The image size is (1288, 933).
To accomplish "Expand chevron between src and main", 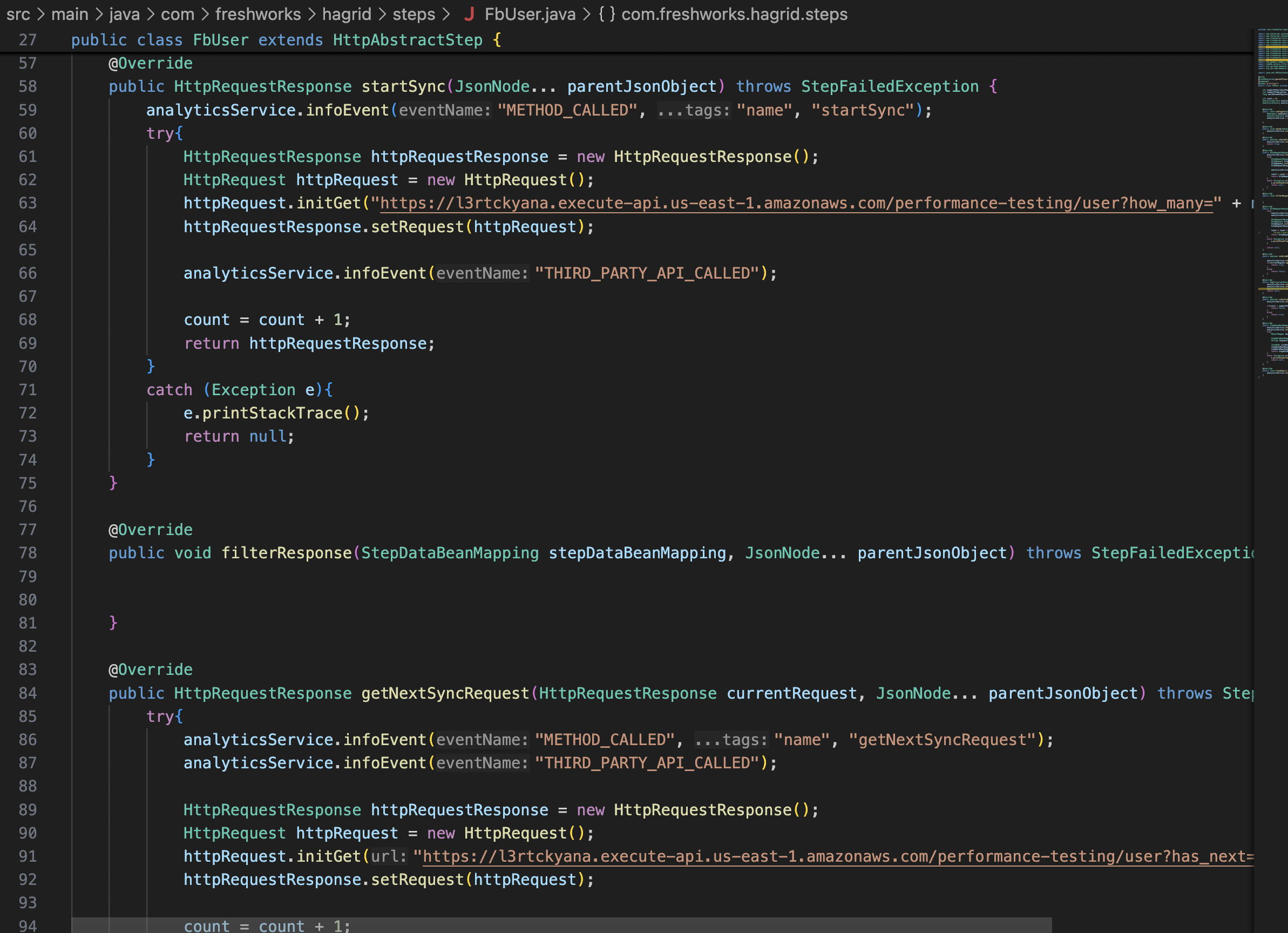I will pyautogui.click(x=41, y=14).
